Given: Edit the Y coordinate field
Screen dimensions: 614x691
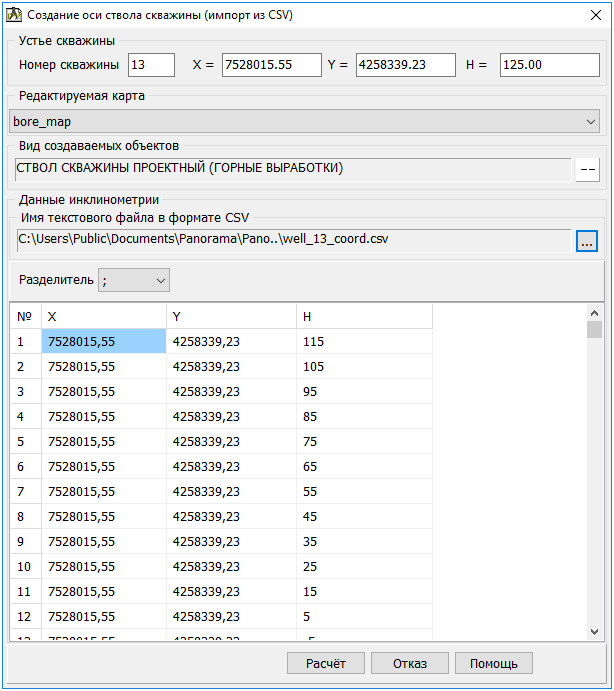Looking at the screenshot, I should click(405, 65).
